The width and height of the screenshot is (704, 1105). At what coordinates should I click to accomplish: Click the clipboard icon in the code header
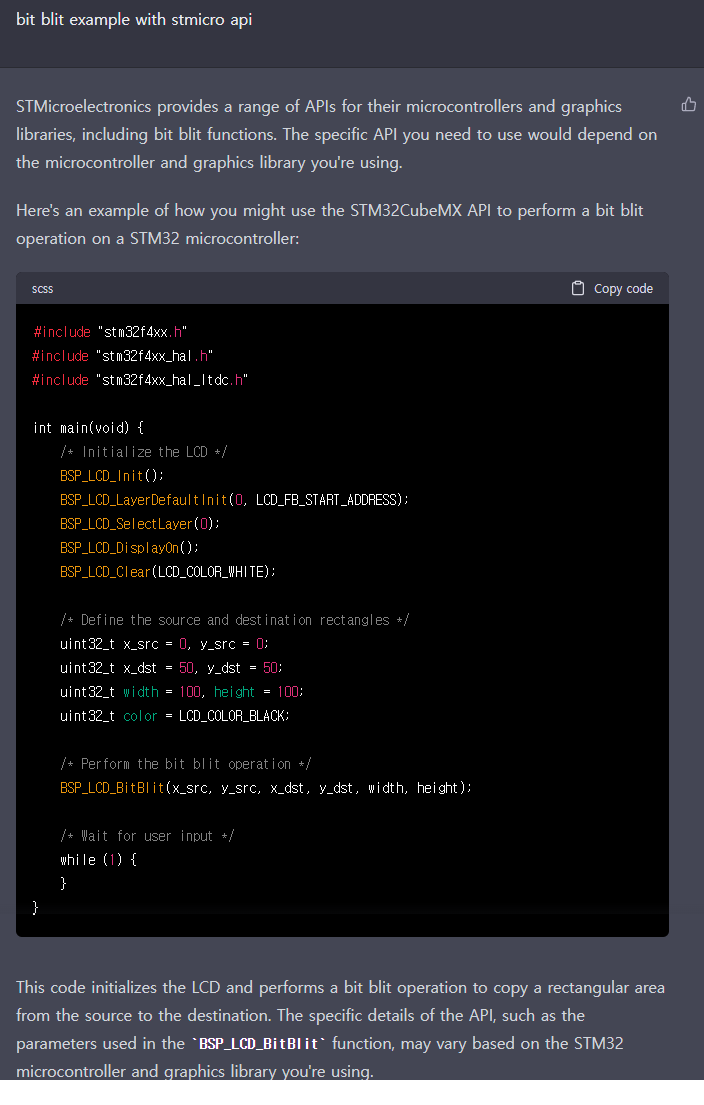point(578,288)
